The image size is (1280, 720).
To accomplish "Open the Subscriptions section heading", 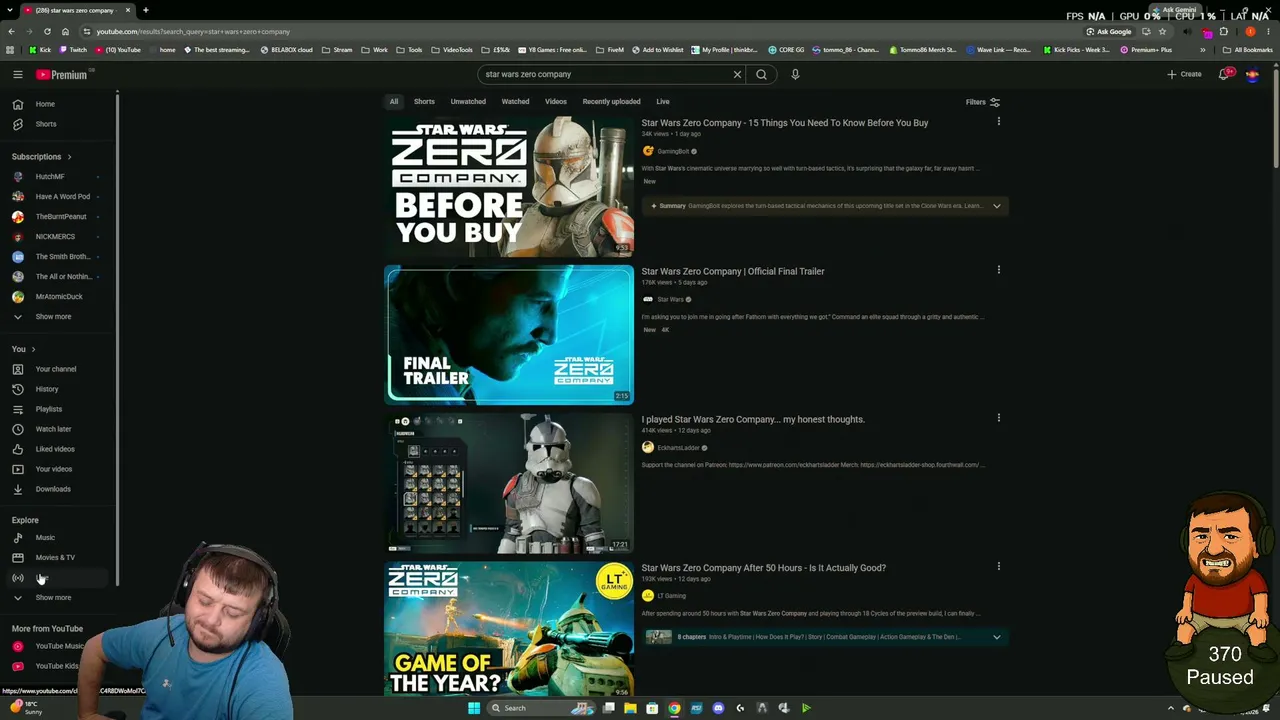I will (x=41, y=157).
